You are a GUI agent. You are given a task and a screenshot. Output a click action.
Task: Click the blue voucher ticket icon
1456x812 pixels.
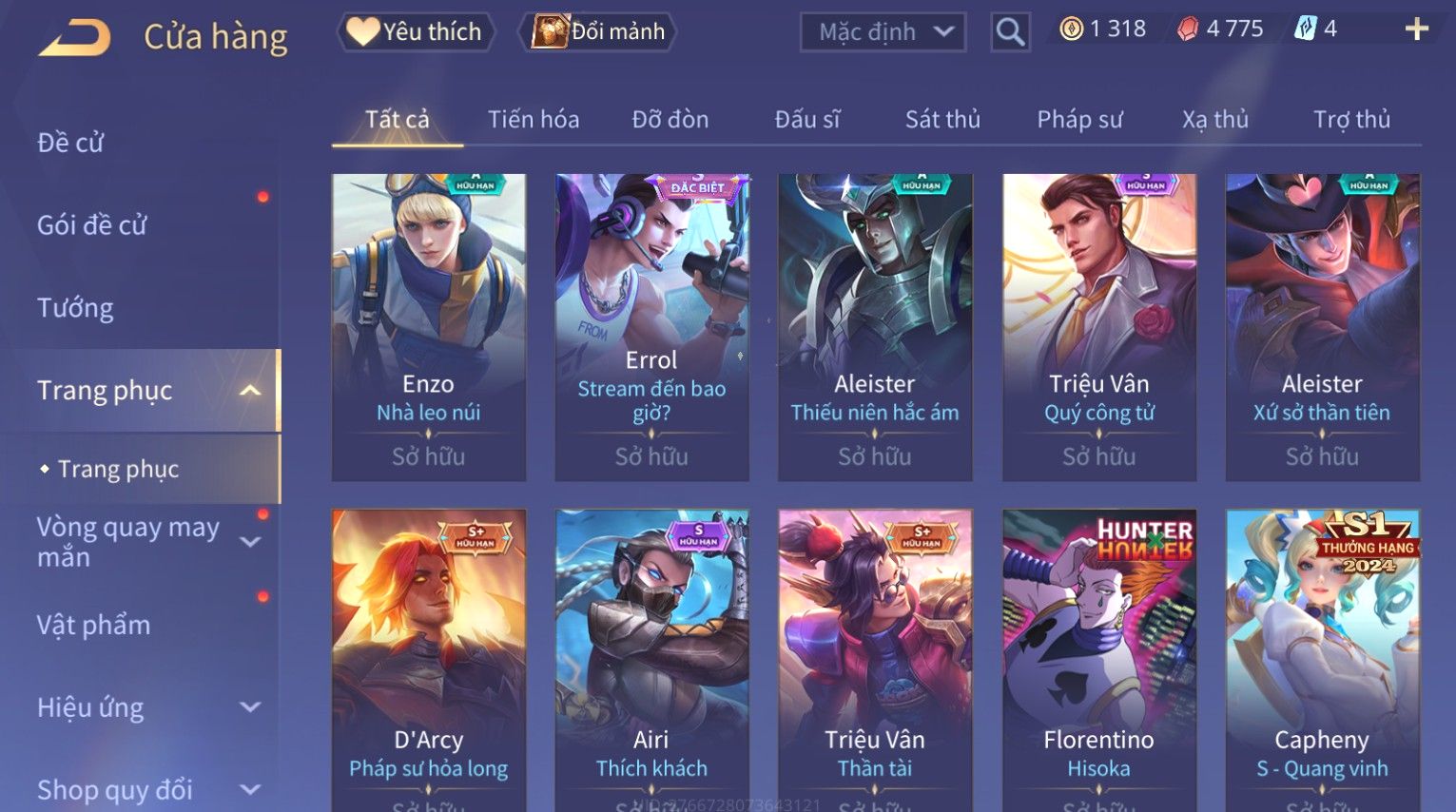point(1305,29)
